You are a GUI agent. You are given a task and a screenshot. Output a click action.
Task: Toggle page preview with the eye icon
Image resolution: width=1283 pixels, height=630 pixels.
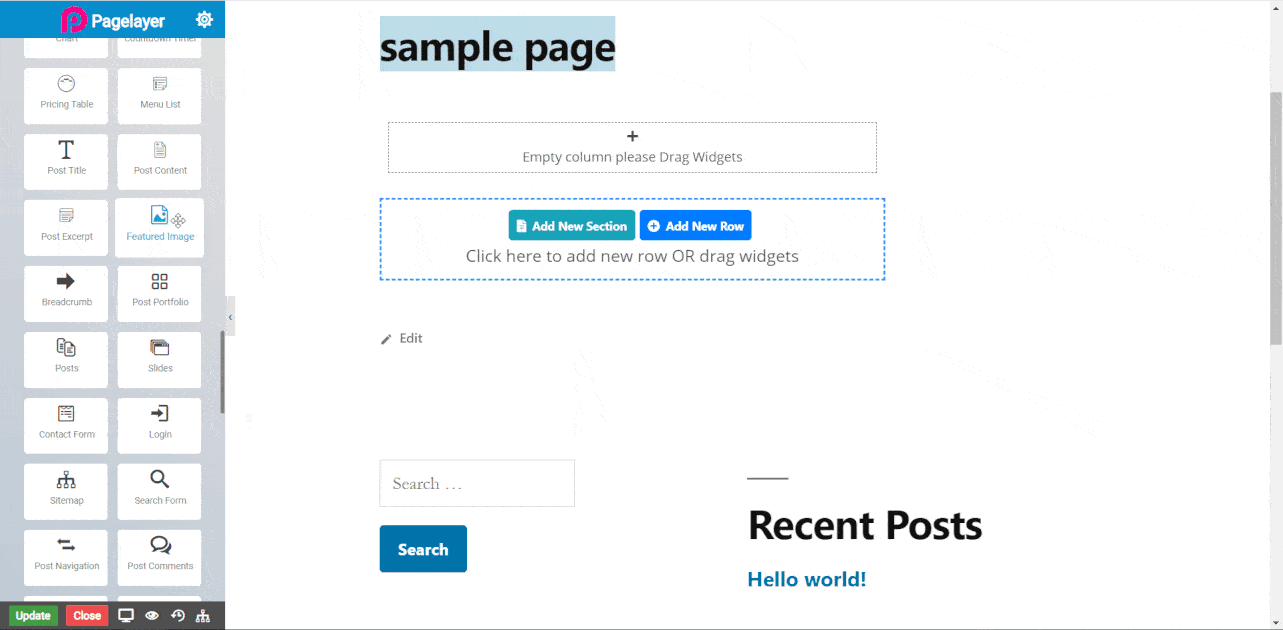click(151, 615)
